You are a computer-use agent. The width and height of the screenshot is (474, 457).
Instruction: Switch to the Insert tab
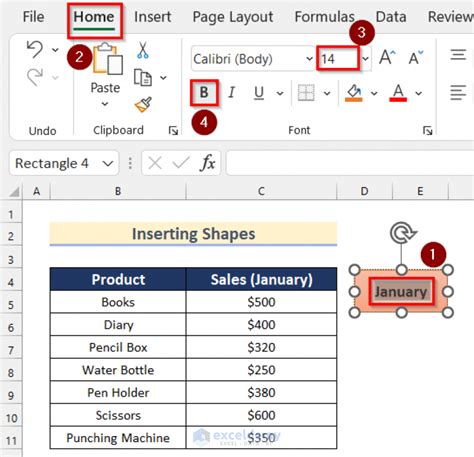coord(152,17)
